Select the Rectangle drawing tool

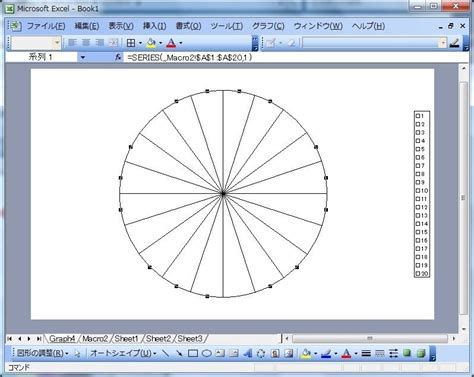pos(193,353)
